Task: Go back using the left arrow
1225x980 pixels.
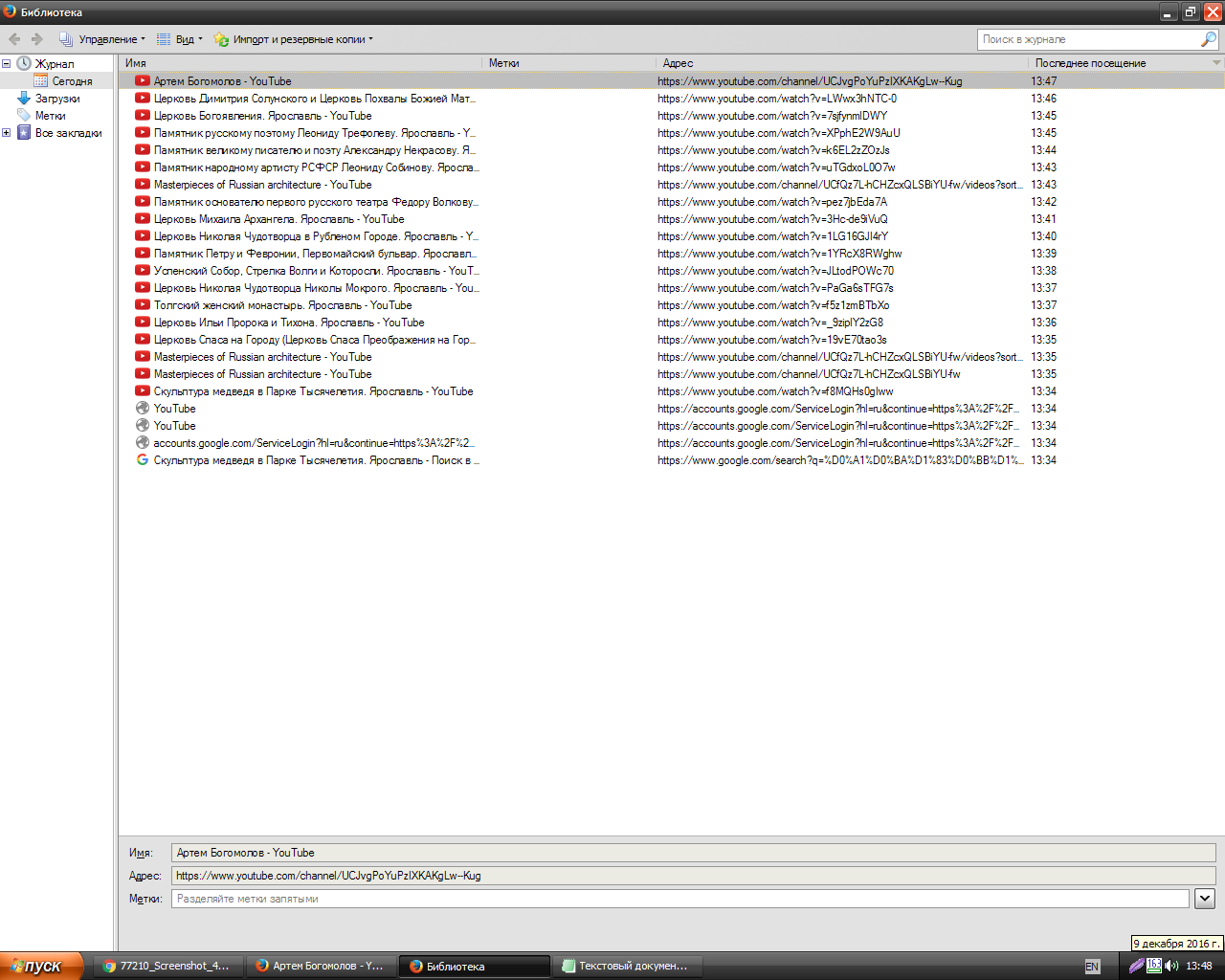Action: pyautogui.click(x=14, y=39)
